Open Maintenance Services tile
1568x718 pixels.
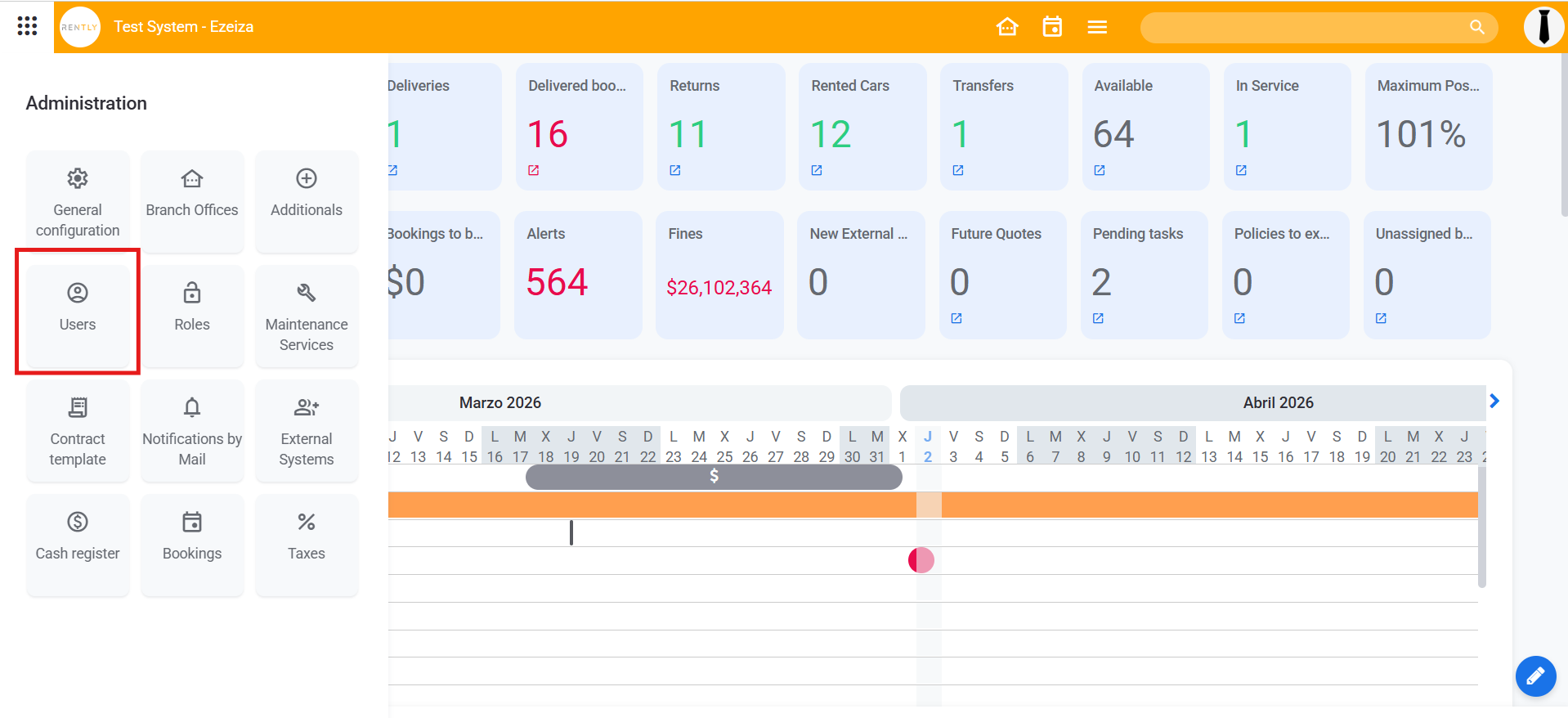tap(307, 316)
